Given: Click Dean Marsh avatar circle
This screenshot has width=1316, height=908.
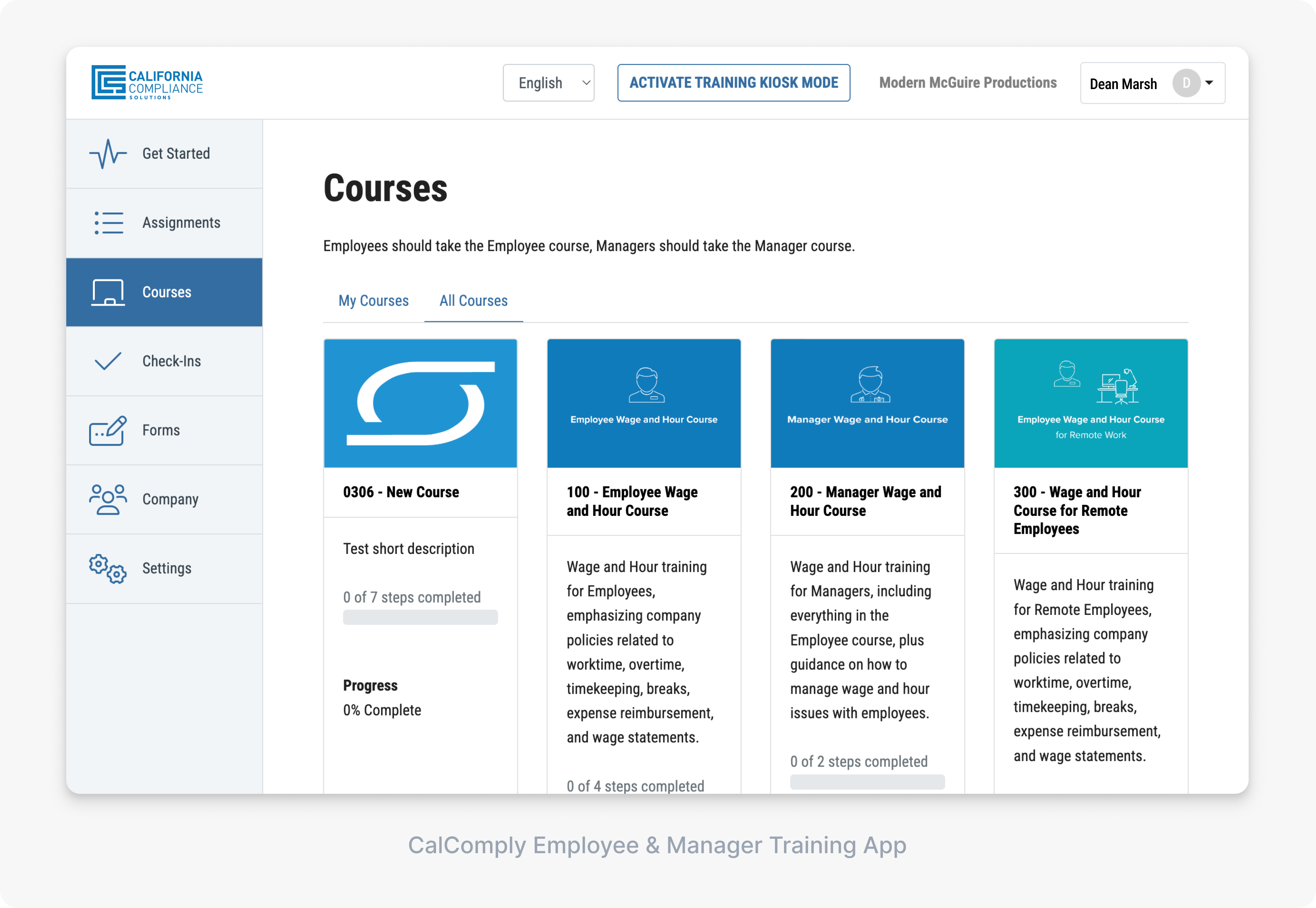Looking at the screenshot, I should point(1186,83).
